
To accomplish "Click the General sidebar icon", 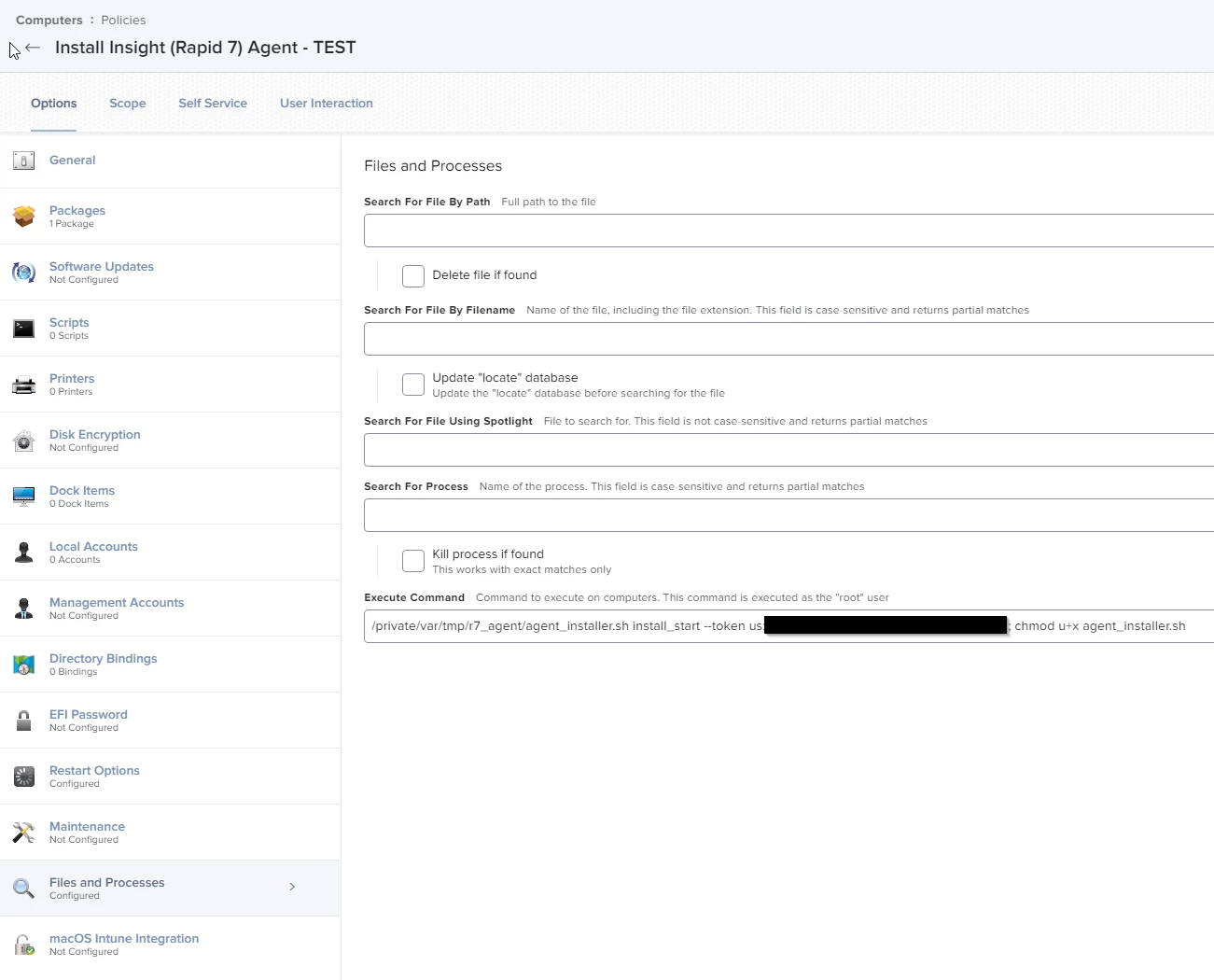I will [24, 161].
